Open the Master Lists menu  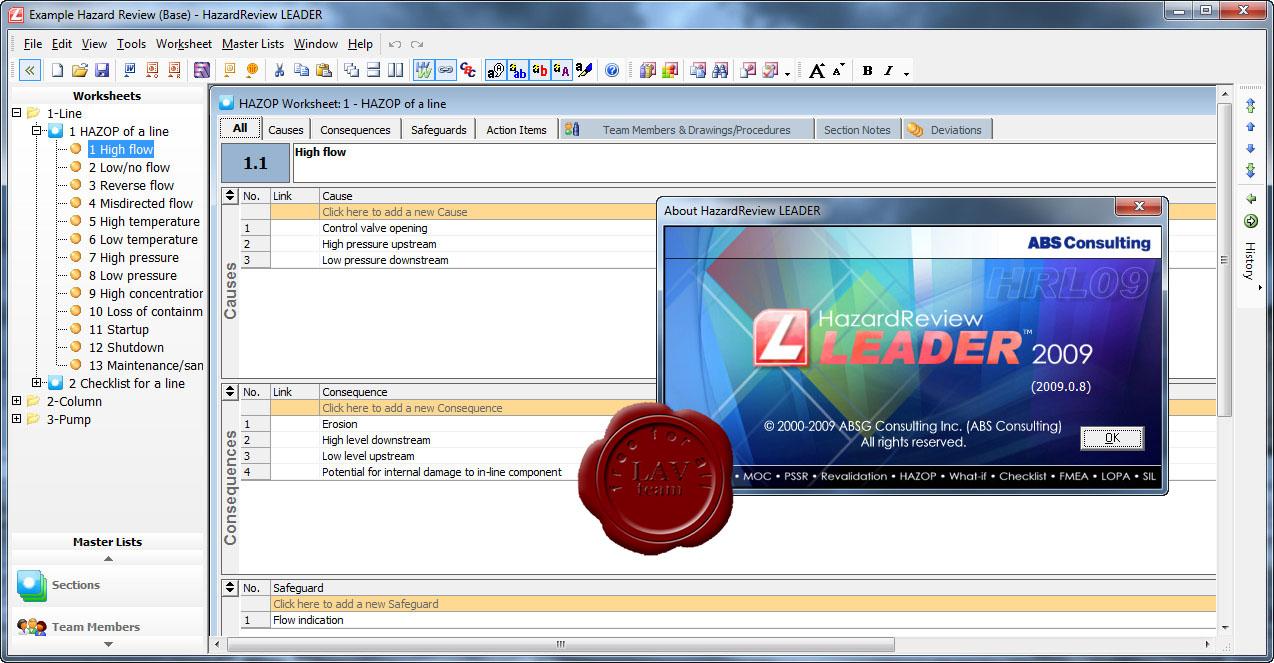(253, 44)
